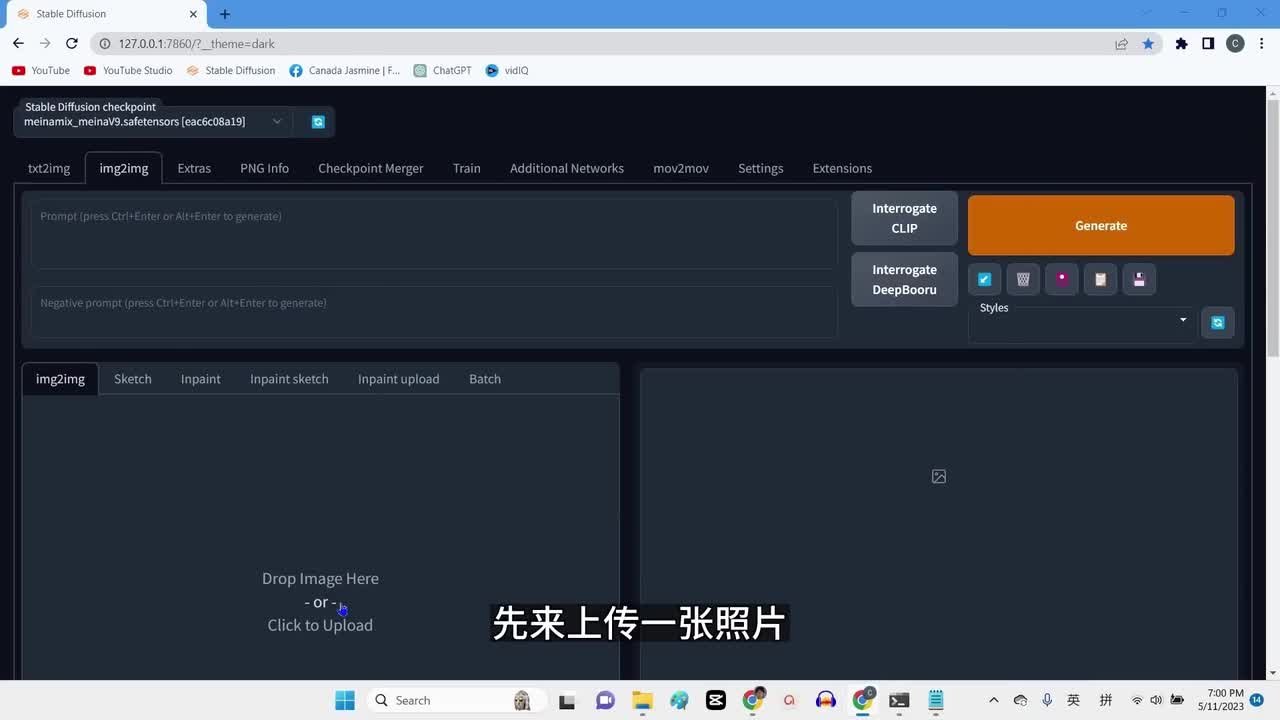The width and height of the screenshot is (1280, 720).
Task: Open CapCut from the Windows taskbar
Action: (x=715, y=700)
